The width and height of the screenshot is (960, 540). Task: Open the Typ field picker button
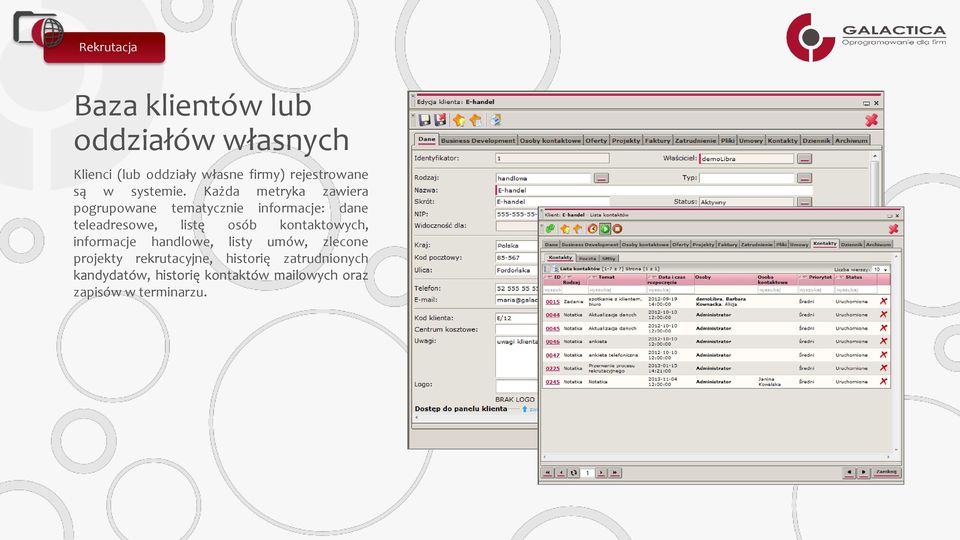coord(804,178)
